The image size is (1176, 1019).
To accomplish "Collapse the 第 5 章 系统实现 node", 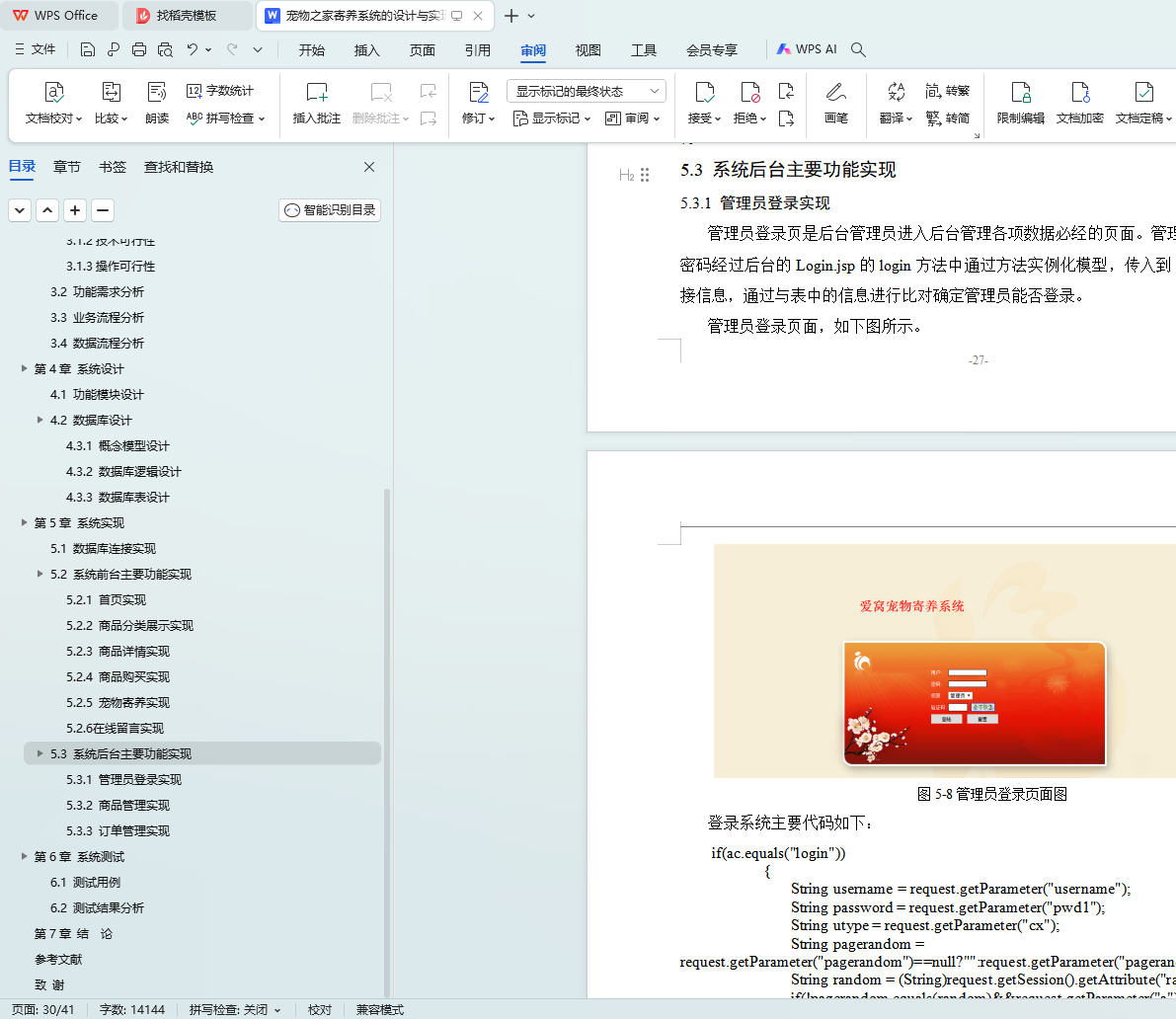I will click(x=24, y=522).
